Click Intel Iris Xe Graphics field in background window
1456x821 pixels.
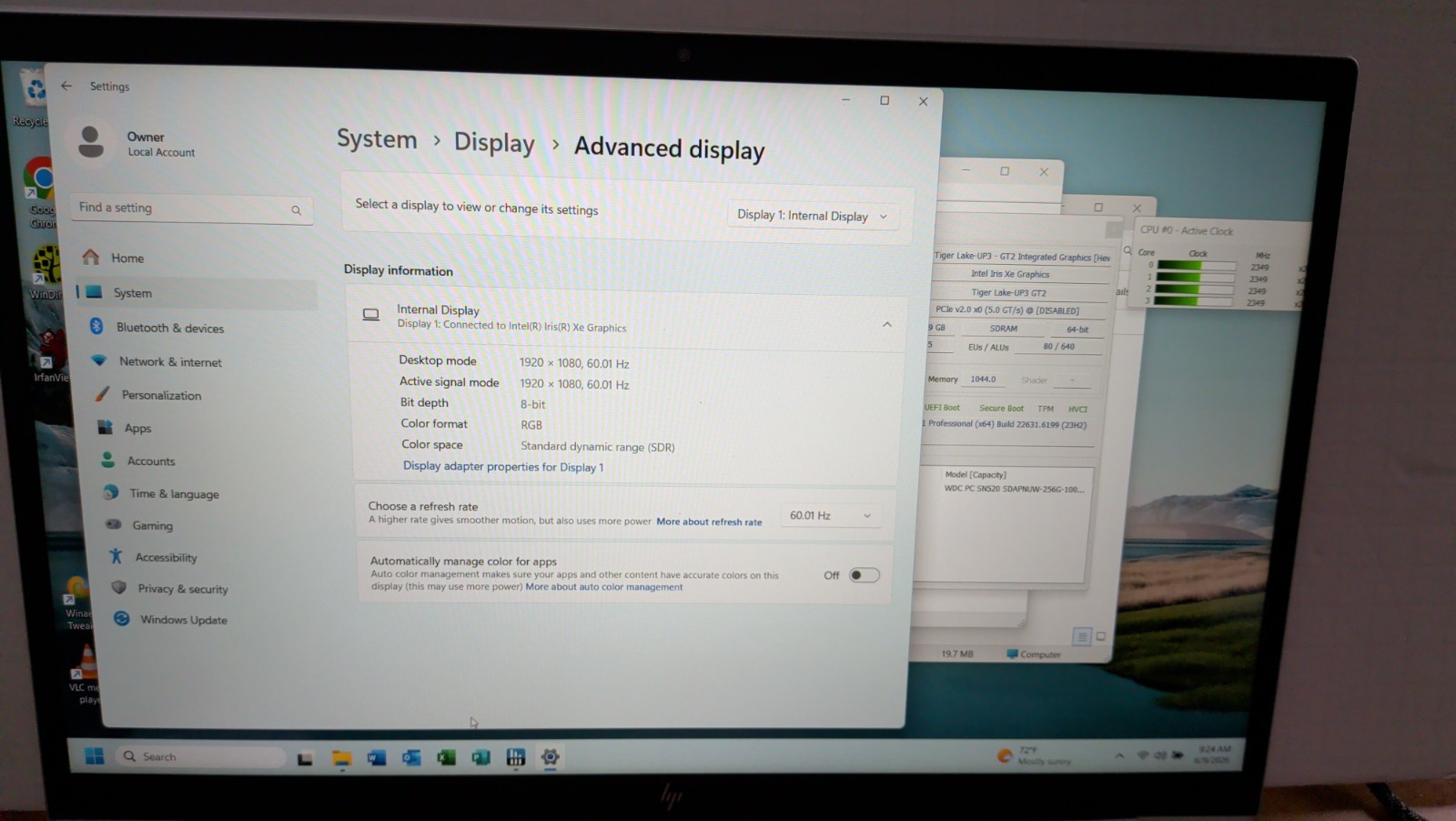tap(1010, 274)
